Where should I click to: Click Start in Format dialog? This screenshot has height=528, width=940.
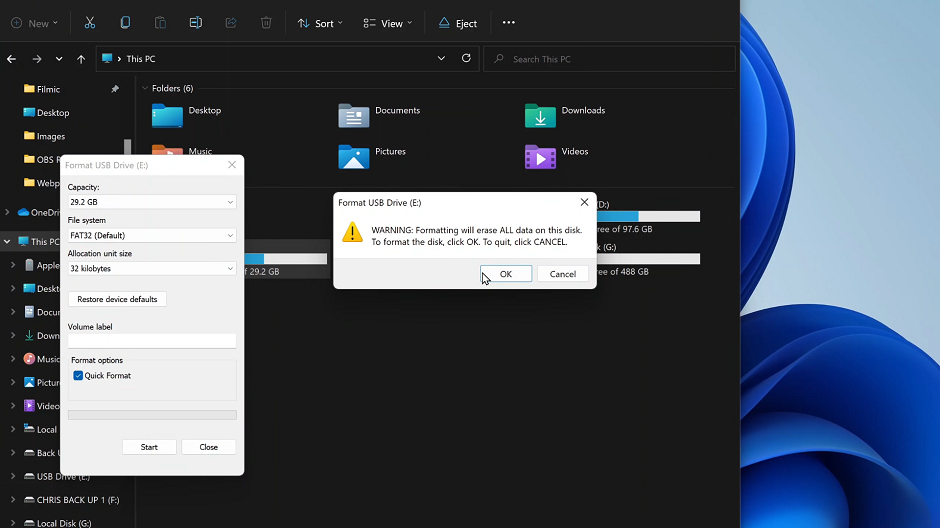[149, 447]
